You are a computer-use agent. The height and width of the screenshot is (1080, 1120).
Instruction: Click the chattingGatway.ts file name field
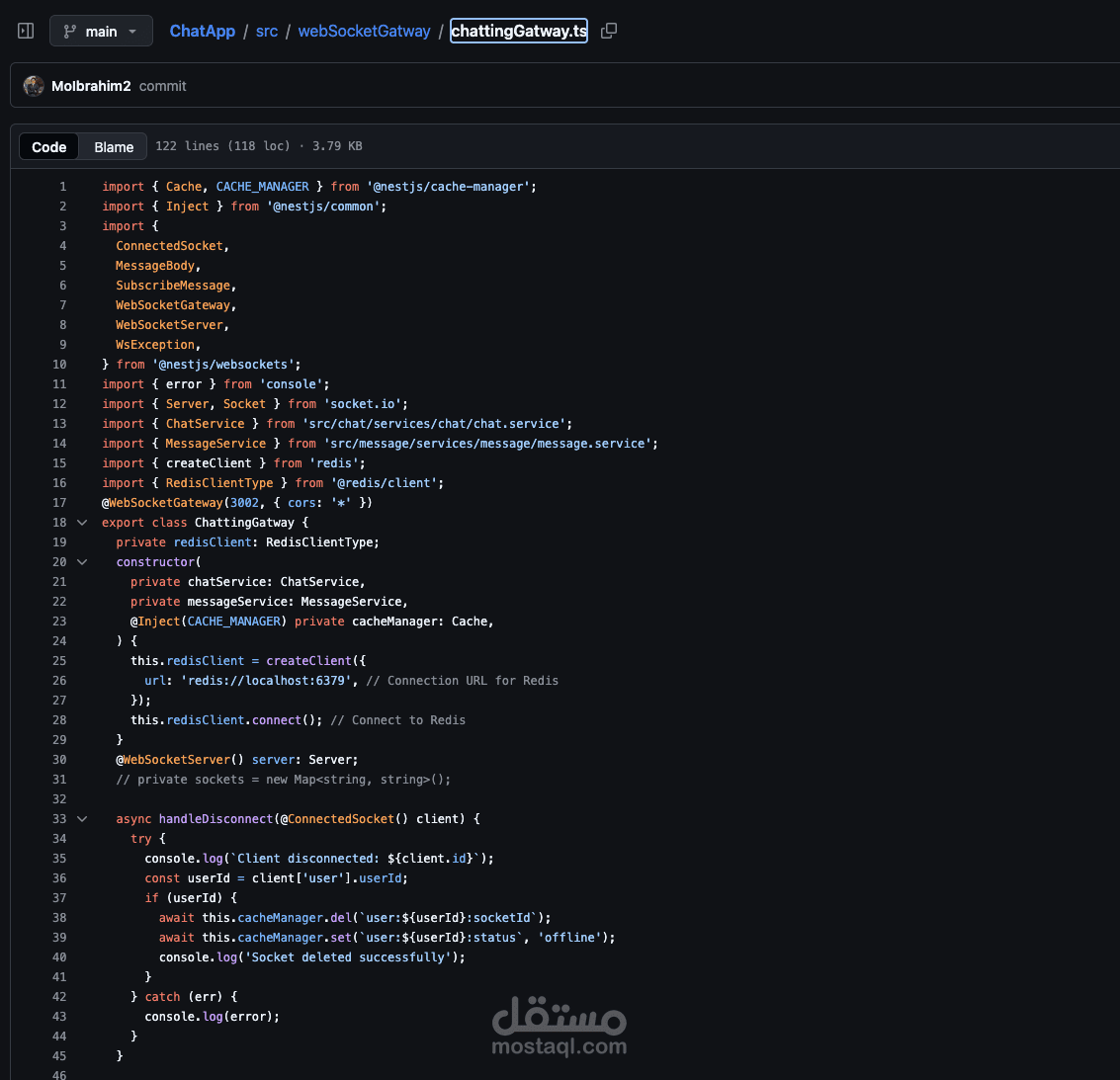(519, 31)
